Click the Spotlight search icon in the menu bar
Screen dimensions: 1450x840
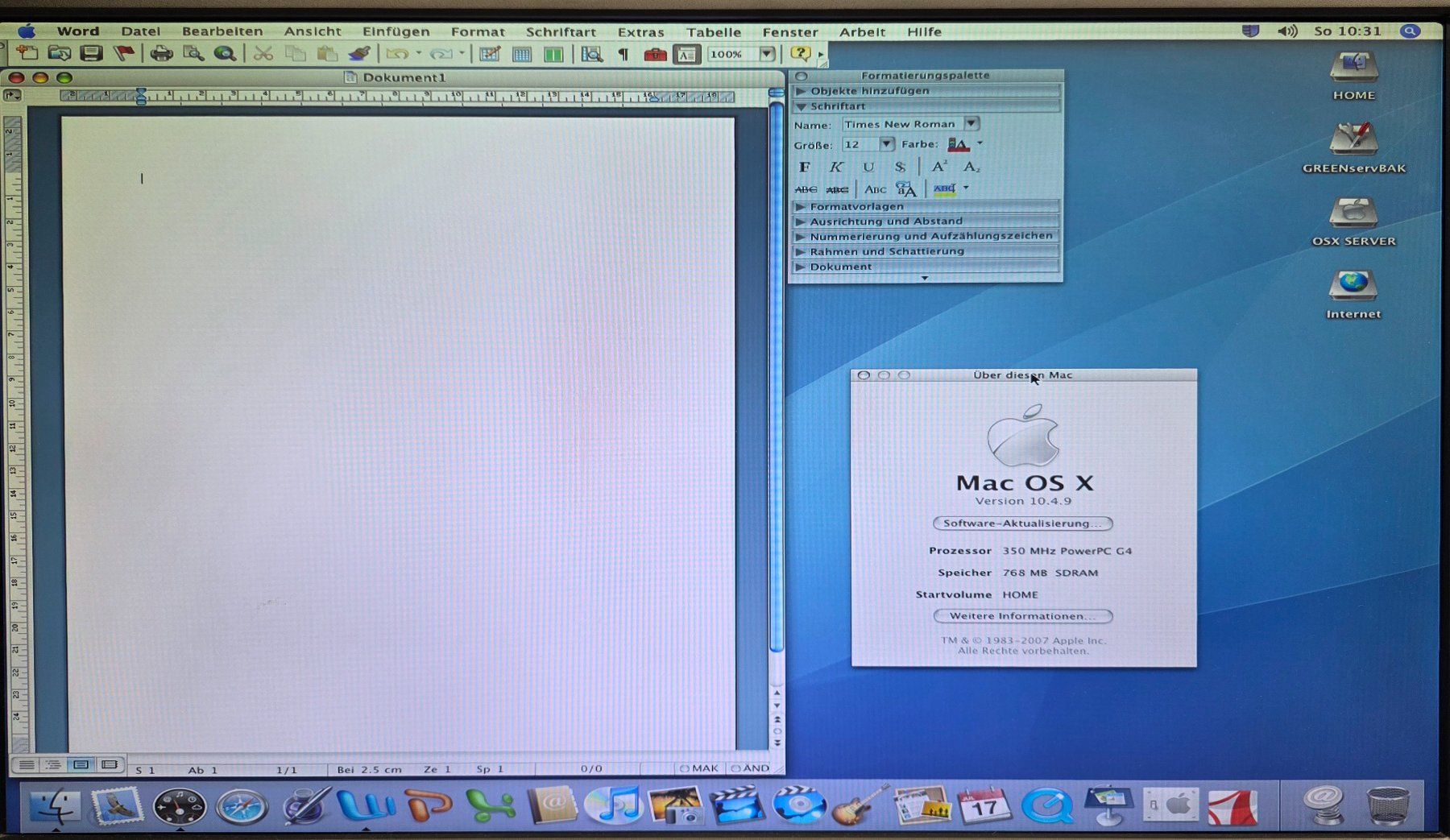click(1410, 31)
